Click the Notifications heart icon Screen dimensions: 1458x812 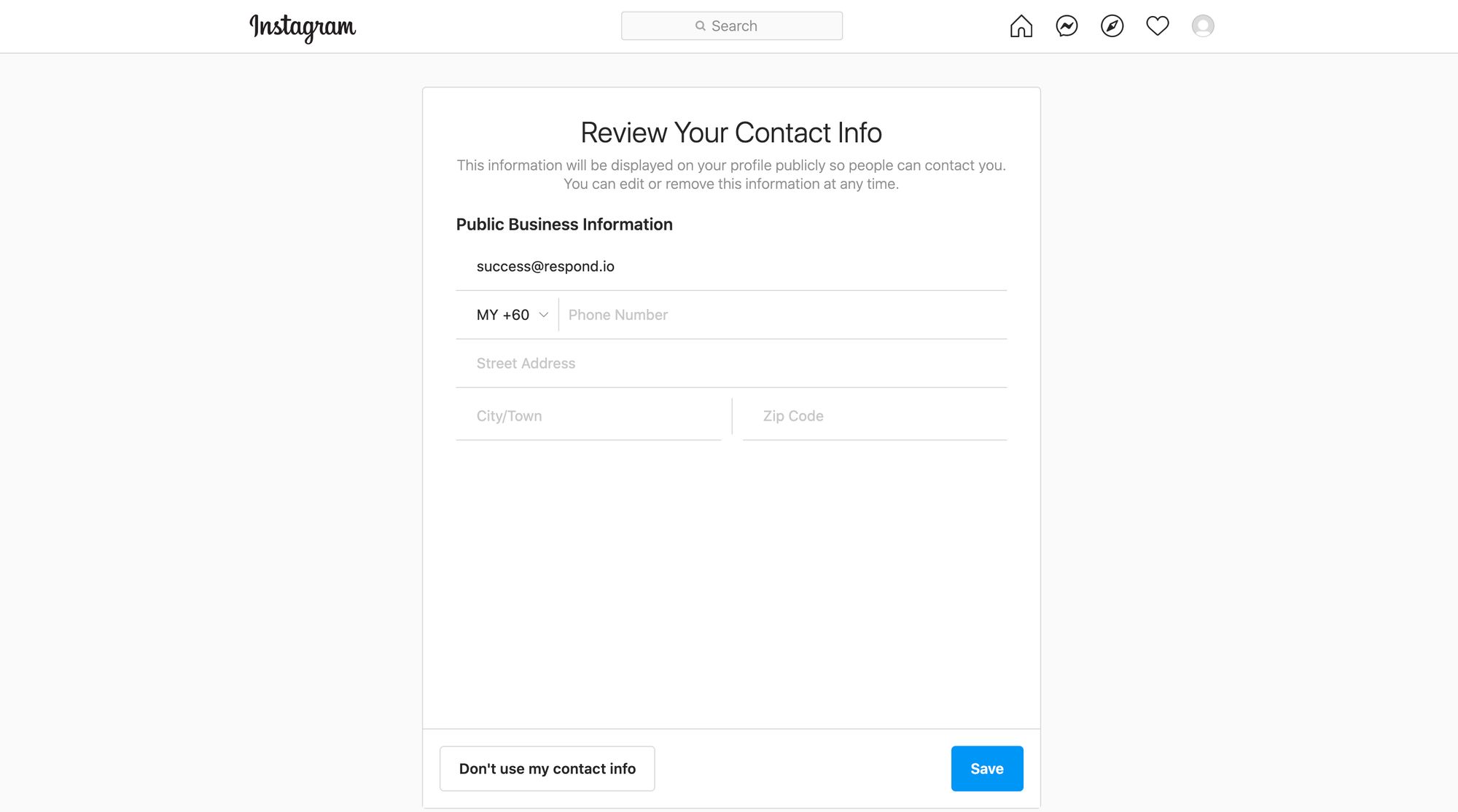(x=1158, y=26)
